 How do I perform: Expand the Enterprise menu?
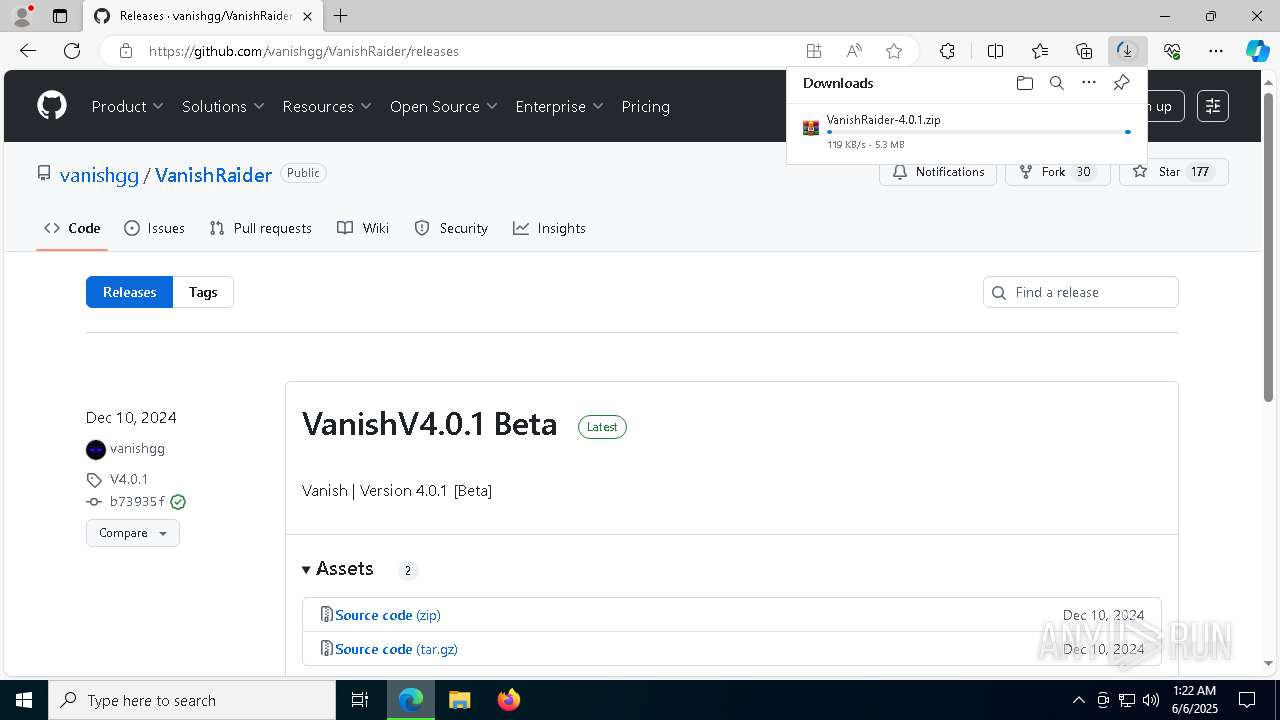tap(559, 106)
